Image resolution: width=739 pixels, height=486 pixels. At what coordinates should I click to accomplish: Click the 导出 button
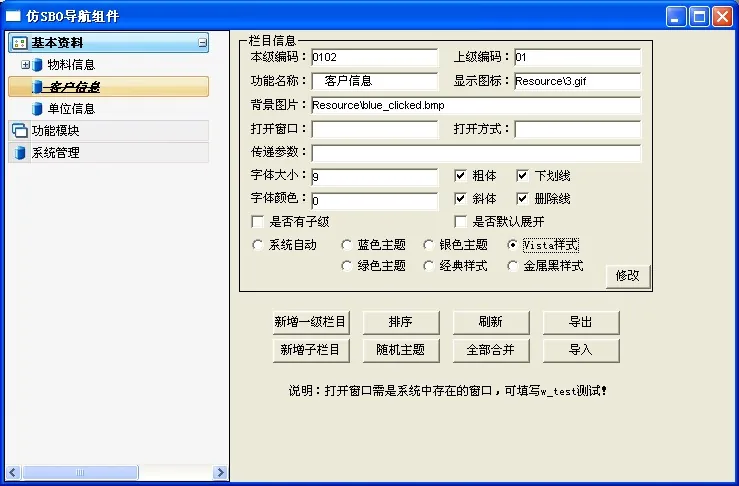[x=581, y=322]
